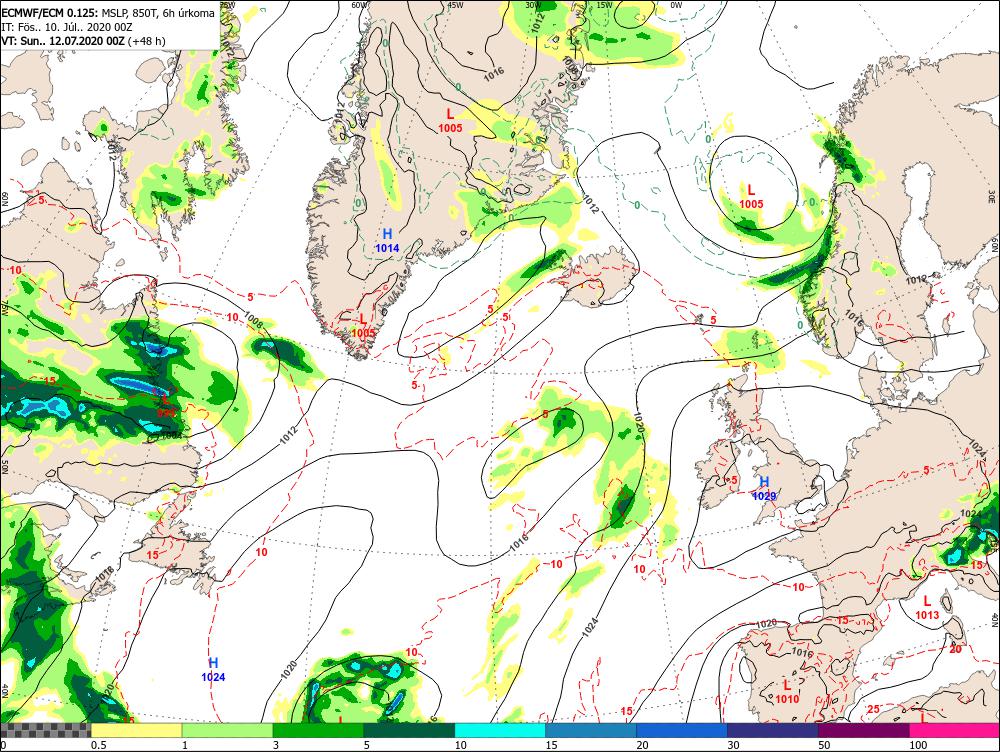Screen dimensions: 1000x752
Task: Click the royal blue 20–30 legend band
Action: pyautogui.click(x=682, y=730)
